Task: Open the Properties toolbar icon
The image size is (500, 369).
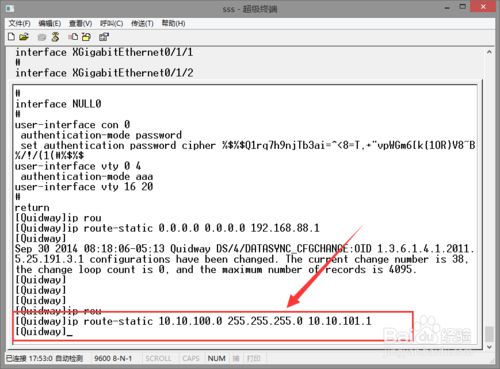Action: pyautogui.click(x=104, y=37)
